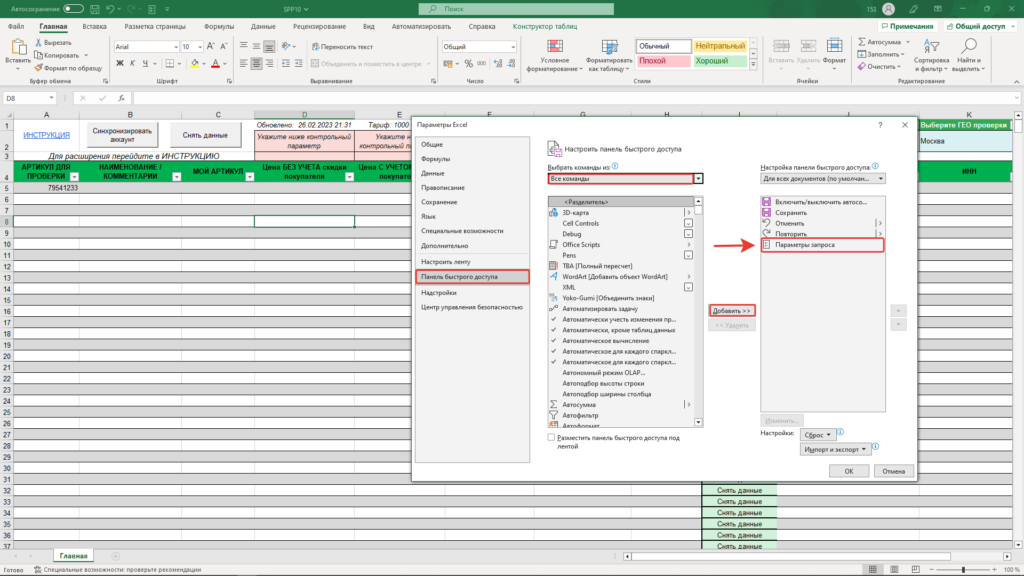Image resolution: width=1024 pixels, height=576 pixels.
Task: Toggle bold Ж formatting
Action: click(x=120, y=63)
